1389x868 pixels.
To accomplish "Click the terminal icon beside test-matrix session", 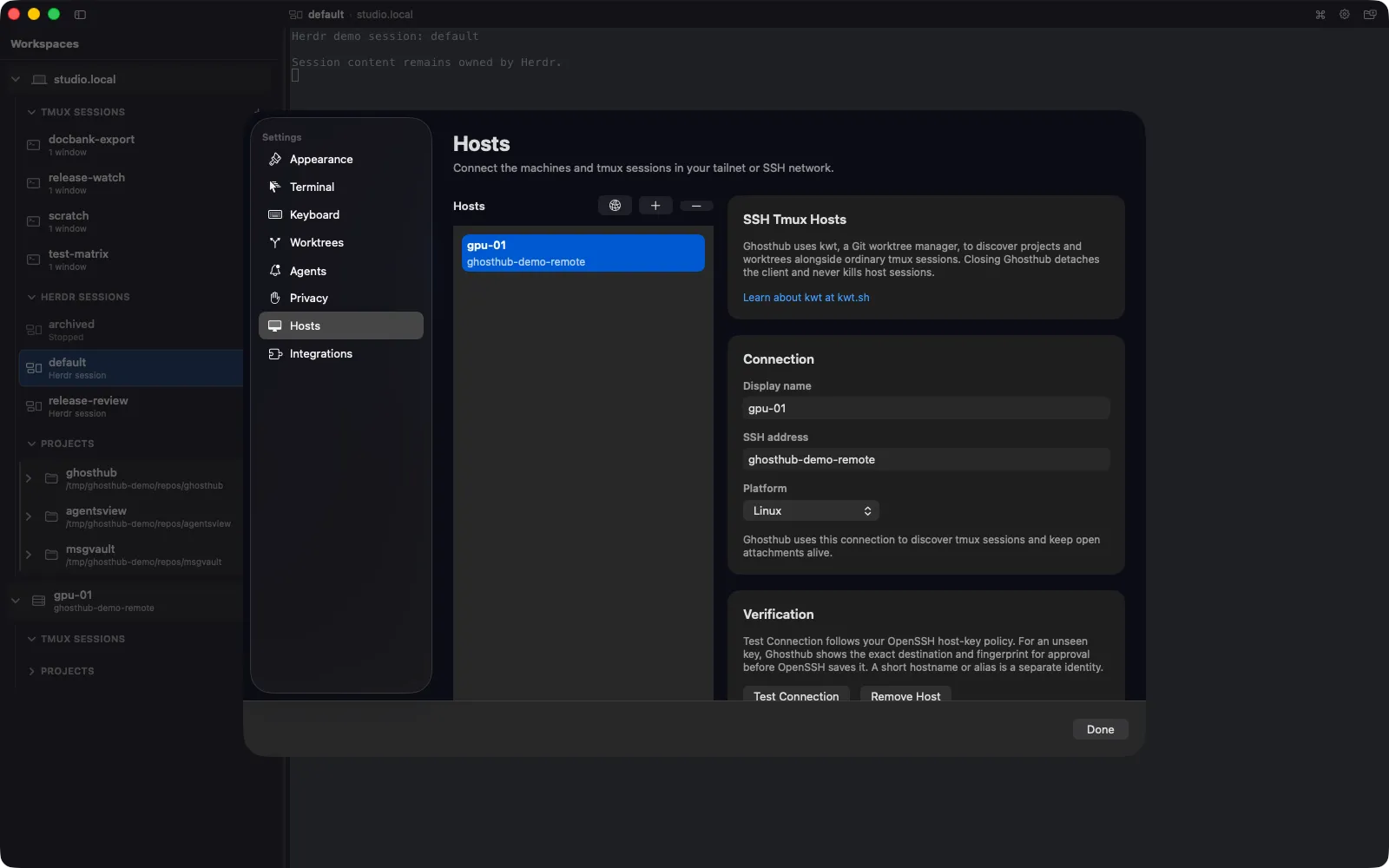I will point(33,260).
